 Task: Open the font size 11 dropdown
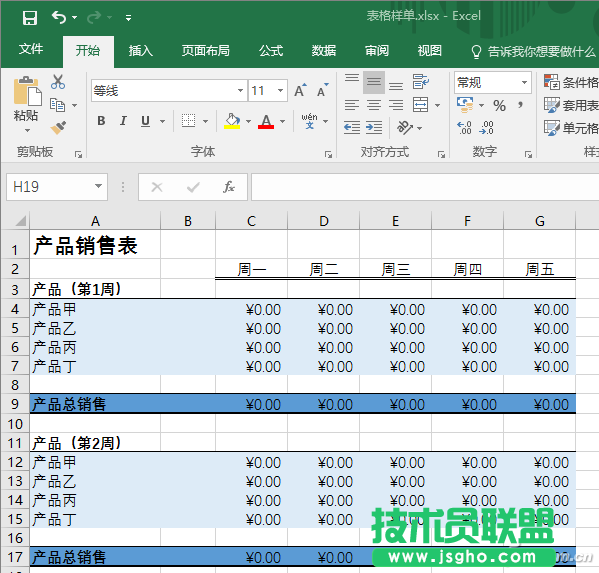[x=280, y=91]
